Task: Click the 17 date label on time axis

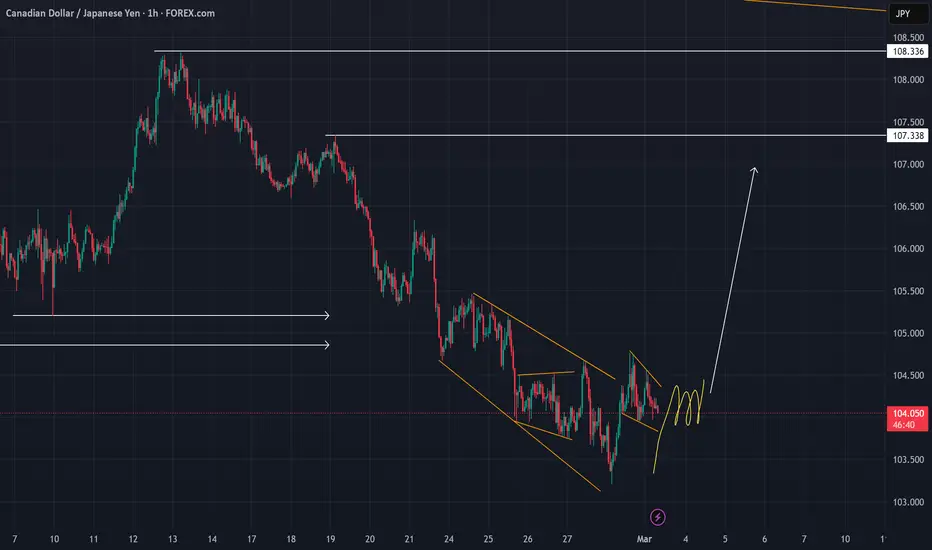Action: click(251, 539)
